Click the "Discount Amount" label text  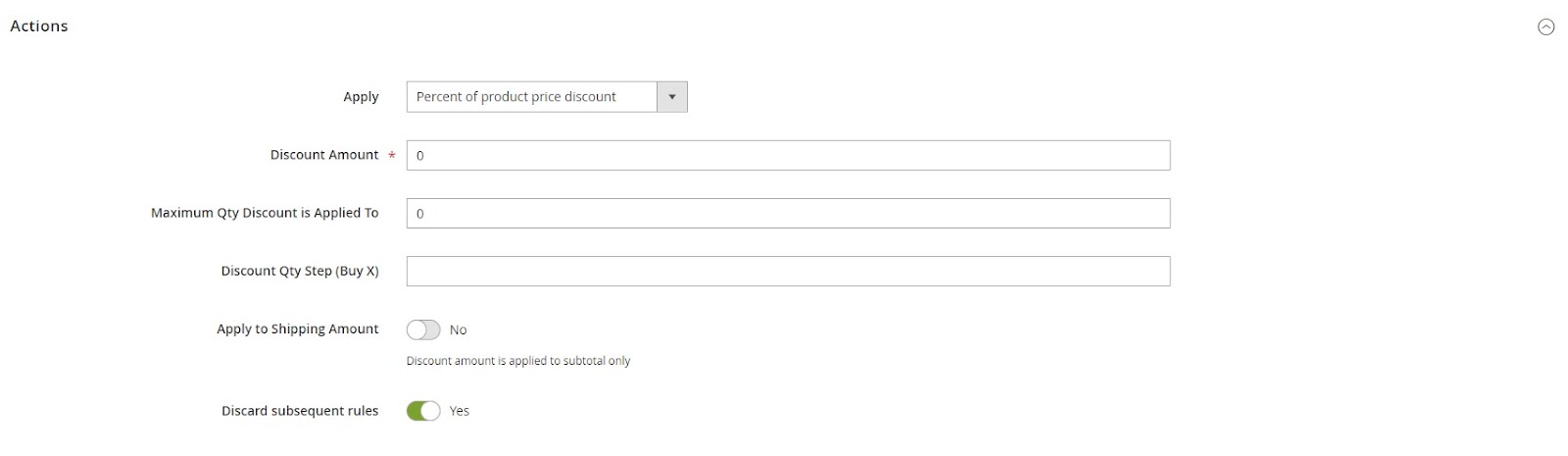coord(324,155)
